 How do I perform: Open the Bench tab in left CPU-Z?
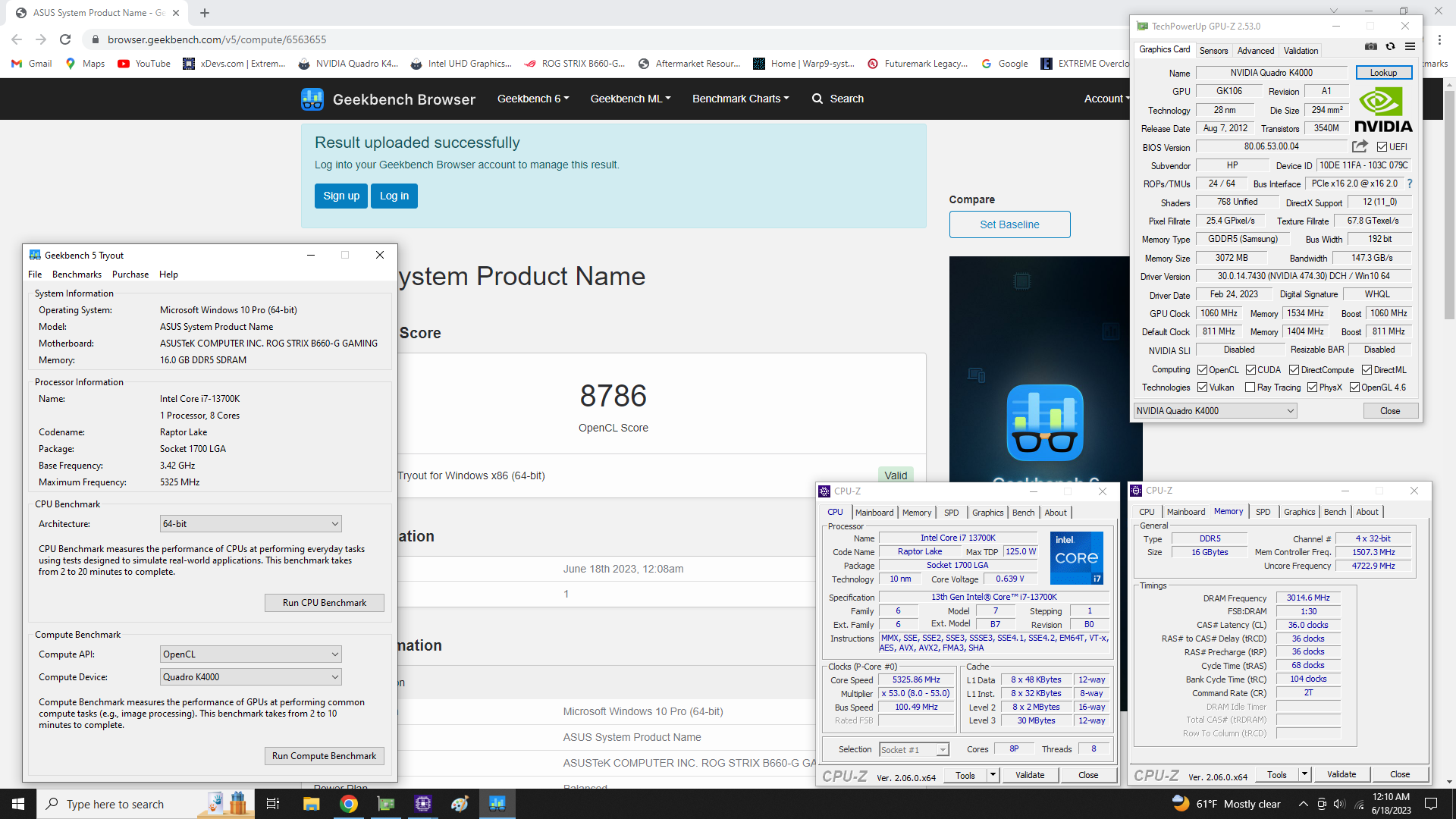(1023, 513)
